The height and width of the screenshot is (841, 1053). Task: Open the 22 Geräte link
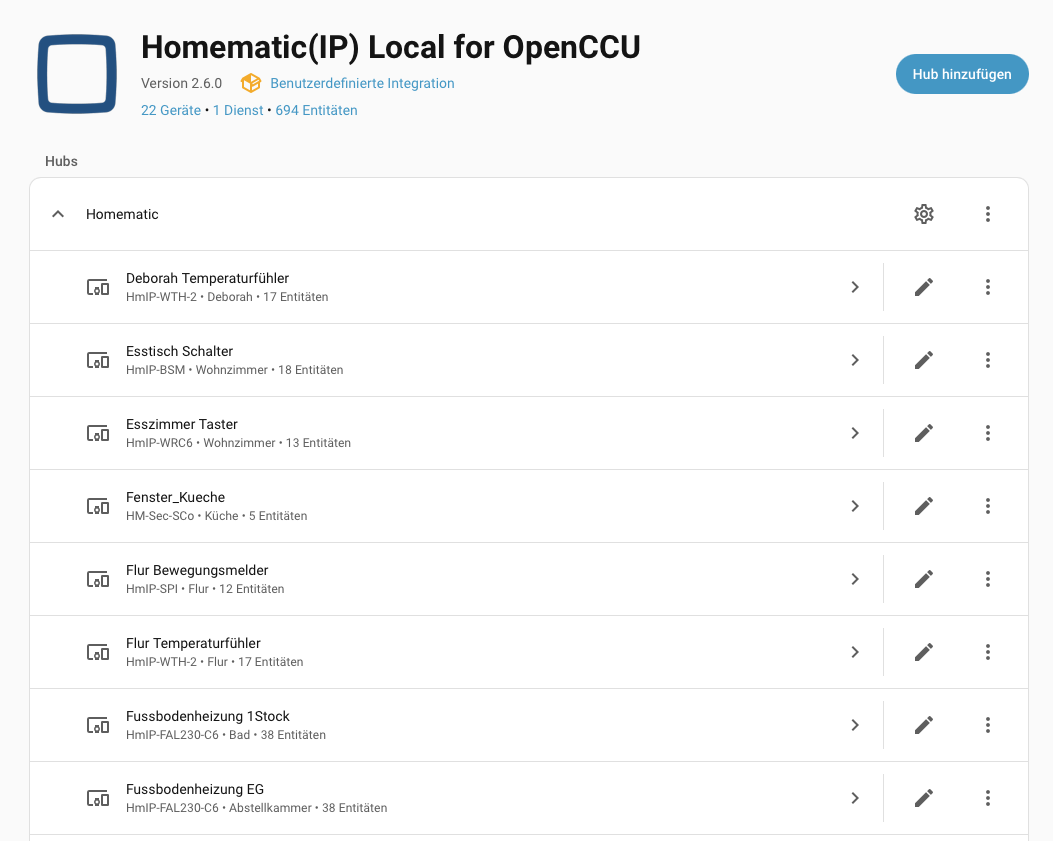tap(171, 110)
